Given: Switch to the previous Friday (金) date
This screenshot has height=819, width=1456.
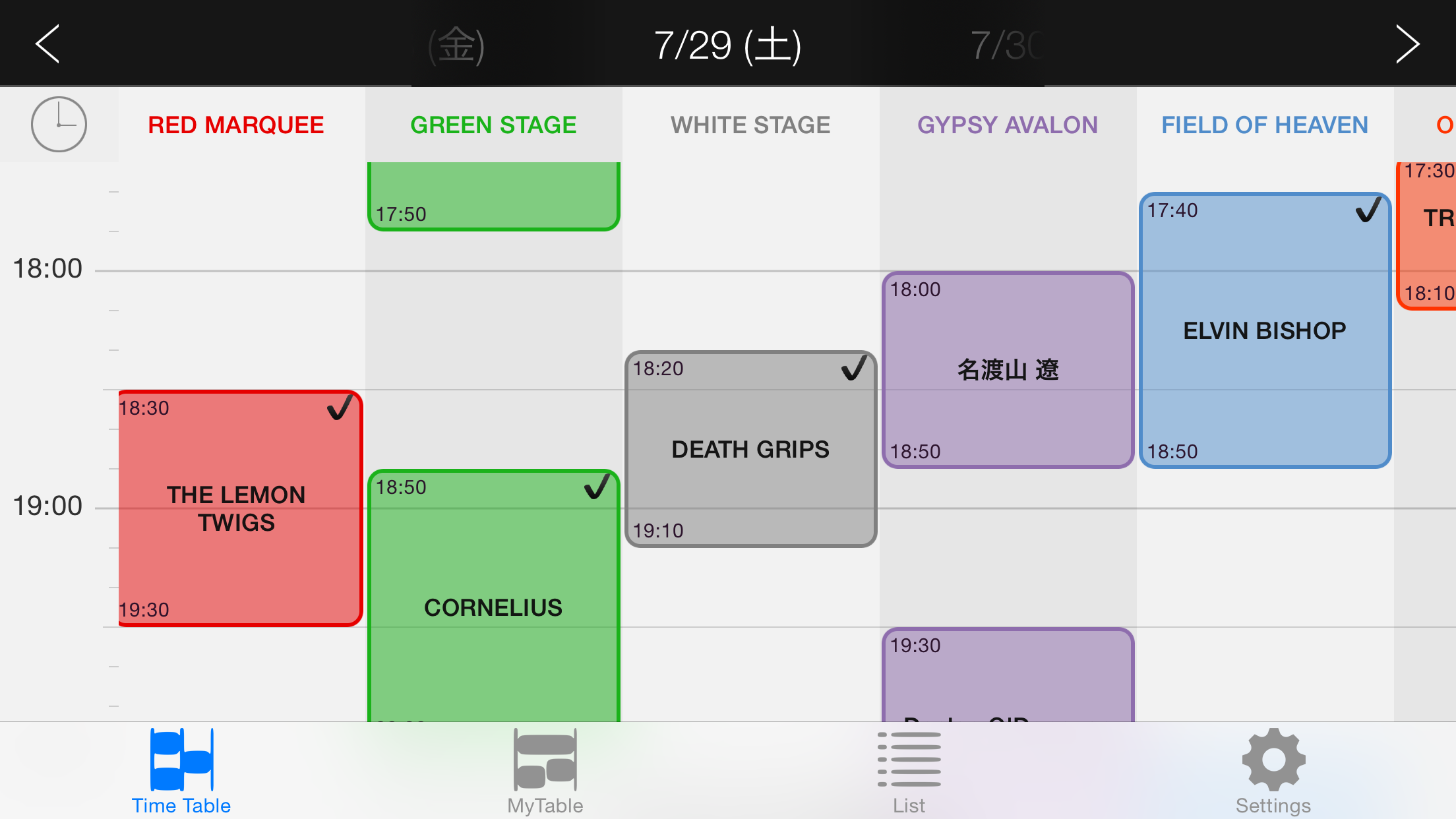Looking at the screenshot, I should [456, 45].
